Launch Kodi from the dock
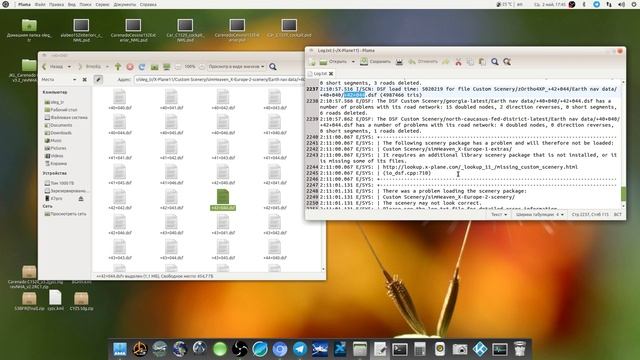Viewport: 640px width, 360px height. click(480, 349)
